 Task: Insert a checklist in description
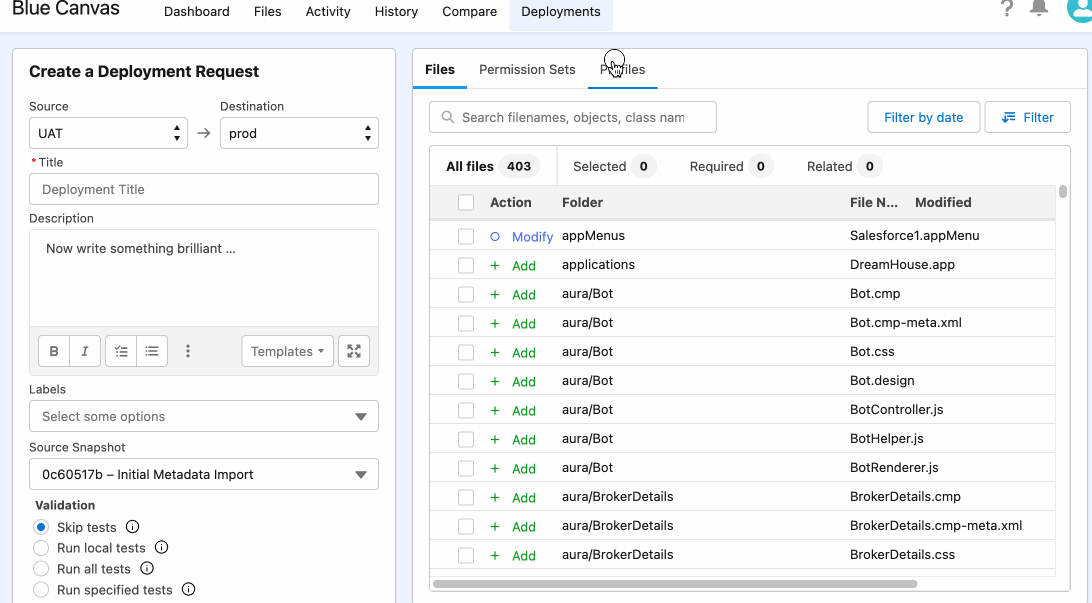pyautogui.click(x=121, y=351)
